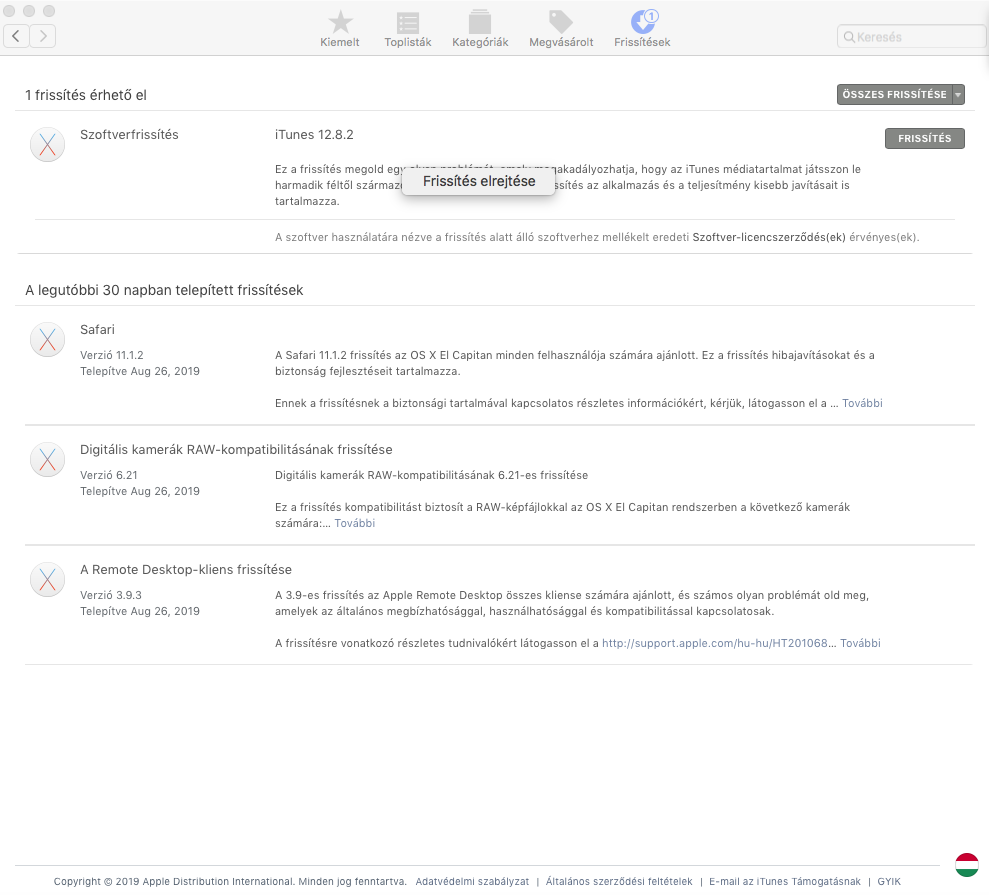Open the support.apple.com HT201068 link
The image size is (989, 895).
coord(715,643)
